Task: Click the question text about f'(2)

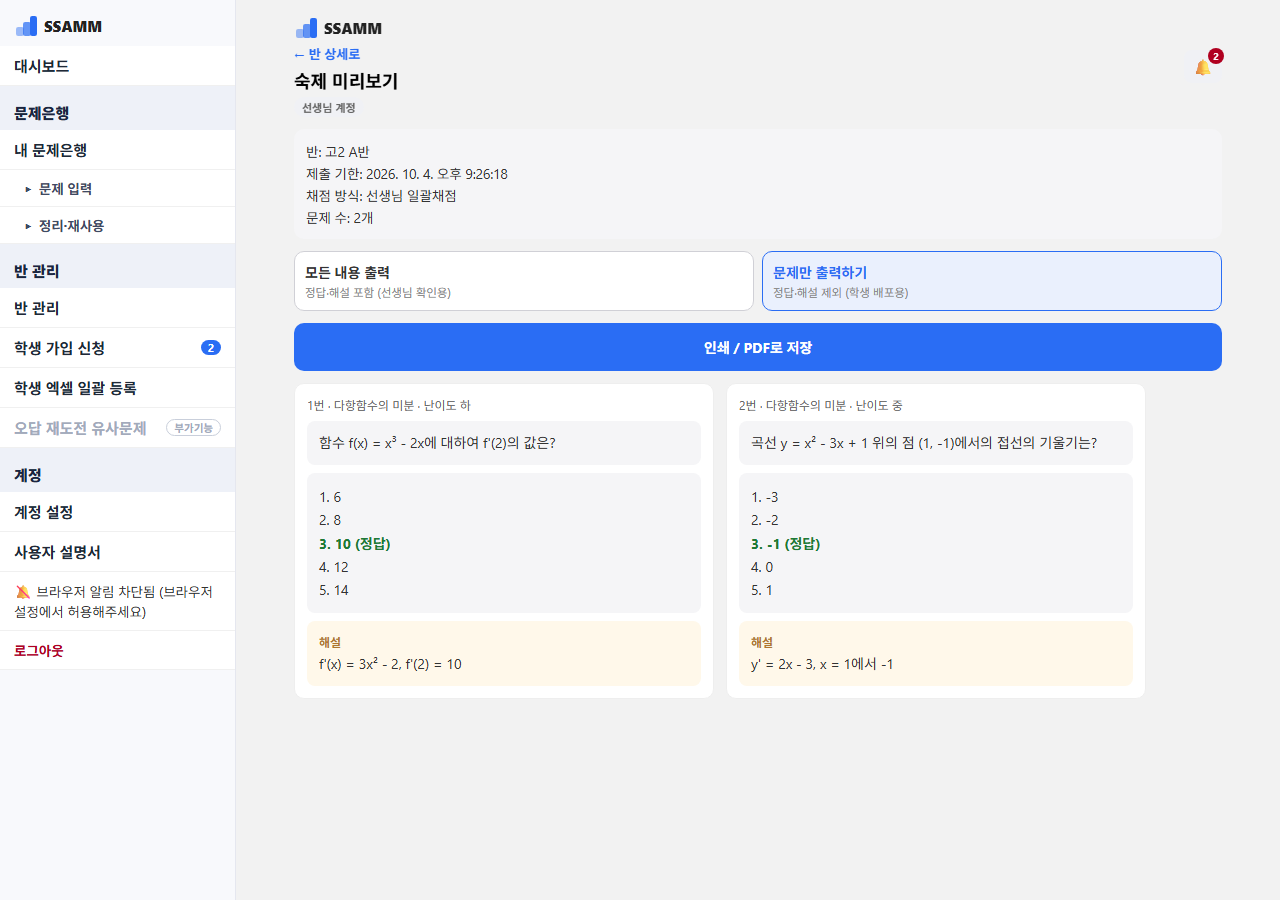Action: [437, 442]
